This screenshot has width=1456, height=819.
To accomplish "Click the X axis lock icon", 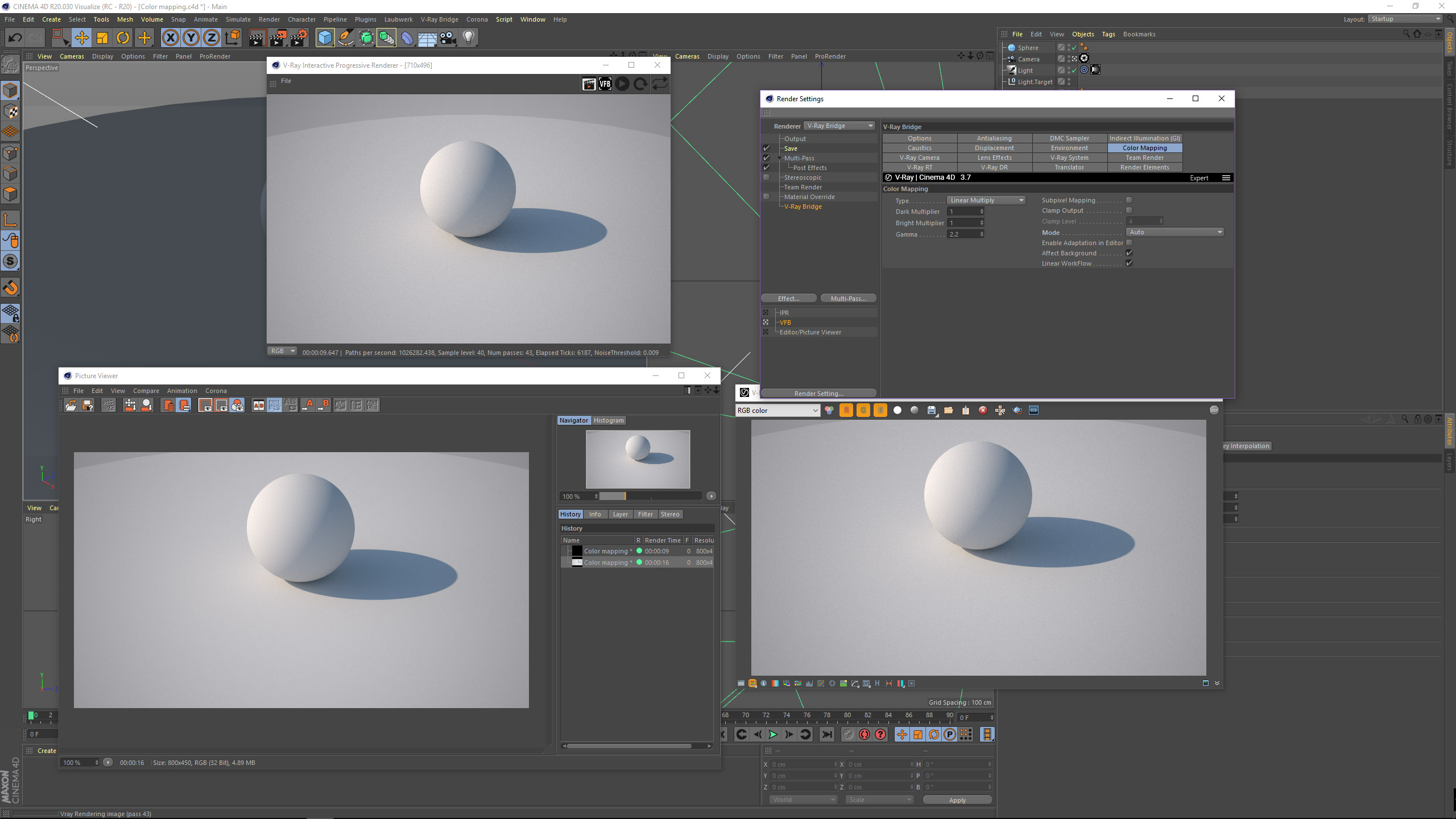I will (x=170, y=38).
